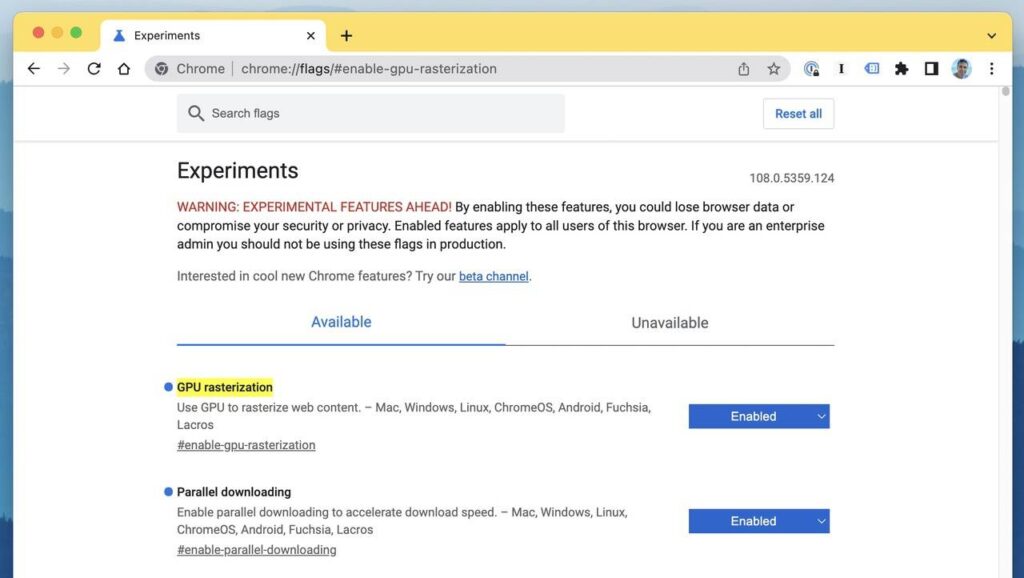Open a new tab with the plus button
This screenshot has width=1024, height=578.
point(346,35)
